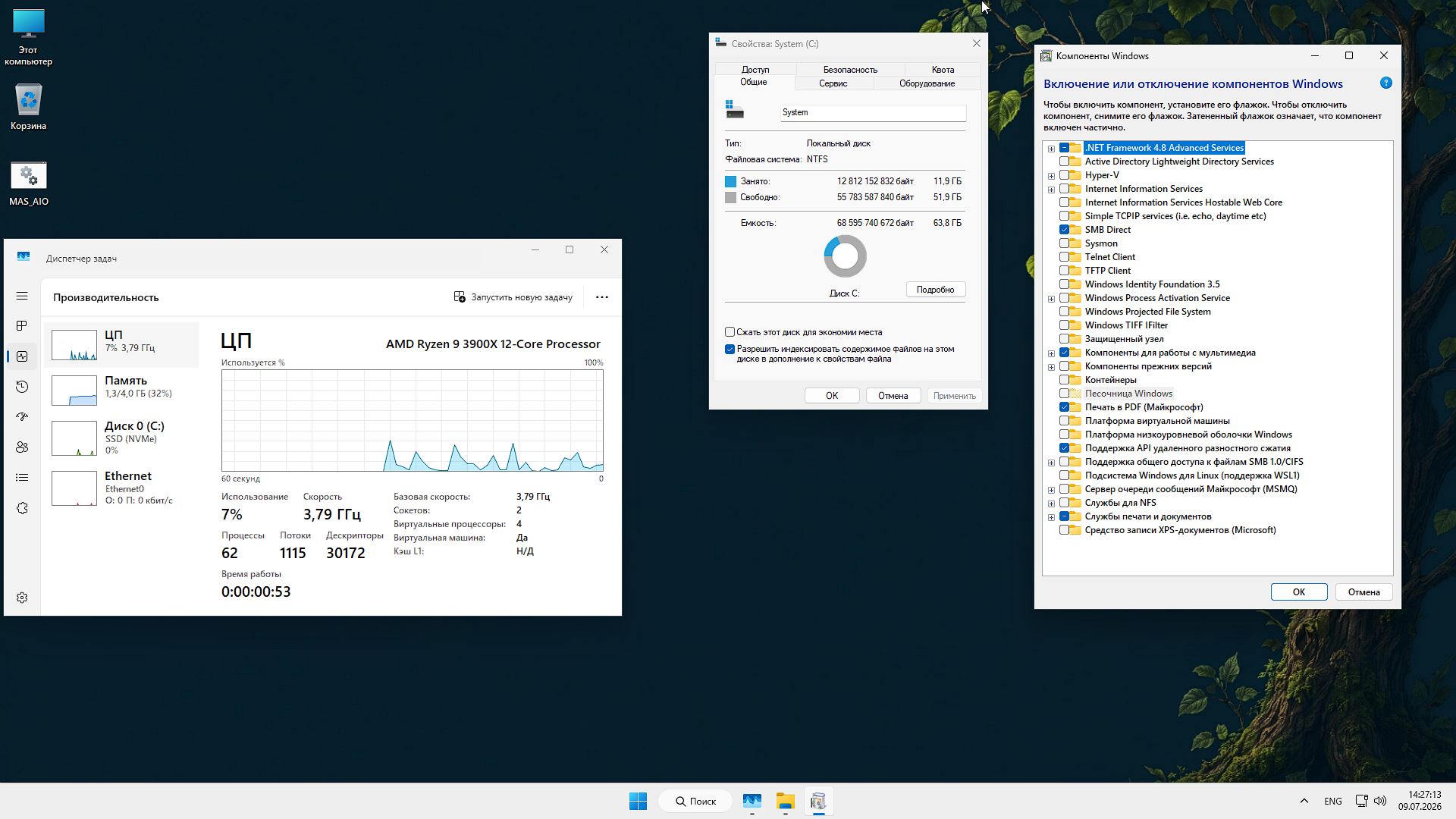Screen dimensions: 1456x819
Task: Switch to the Квота tab
Action: 943,70
